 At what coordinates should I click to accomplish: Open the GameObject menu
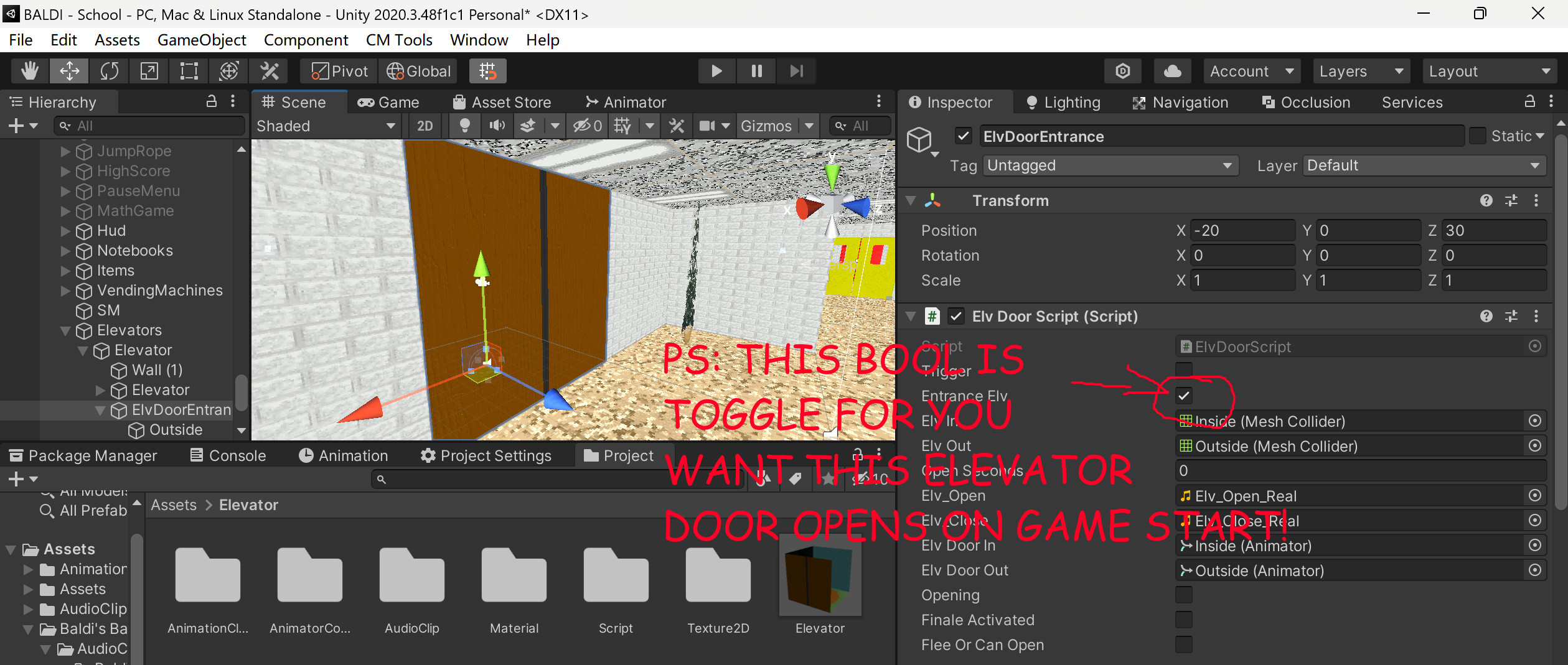(x=201, y=39)
